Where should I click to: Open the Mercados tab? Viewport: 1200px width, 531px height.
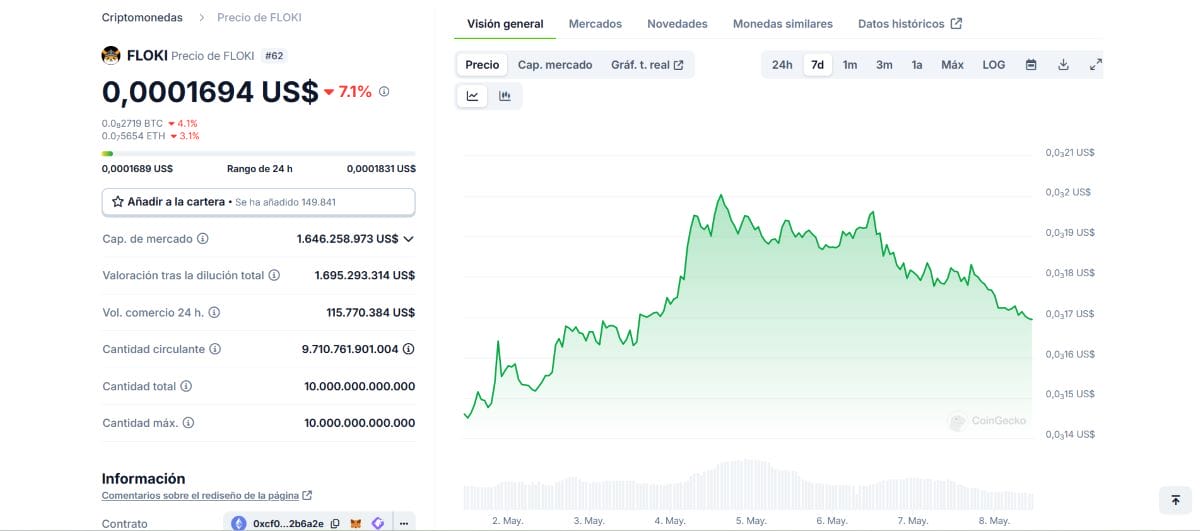click(595, 24)
